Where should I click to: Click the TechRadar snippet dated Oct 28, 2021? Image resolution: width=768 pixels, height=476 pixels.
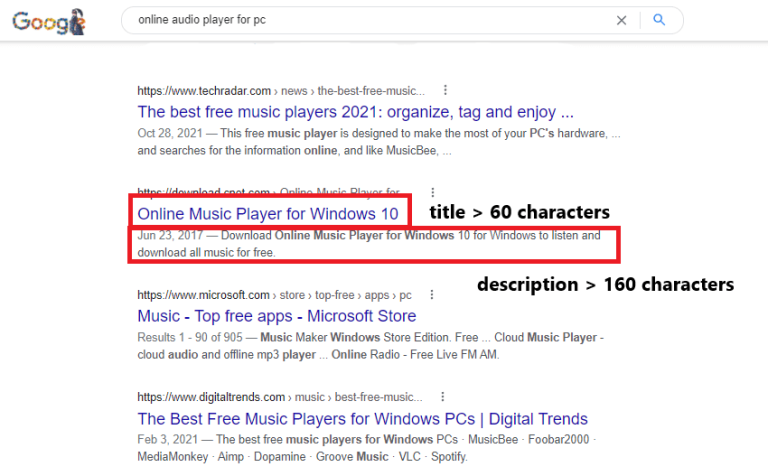click(x=378, y=142)
